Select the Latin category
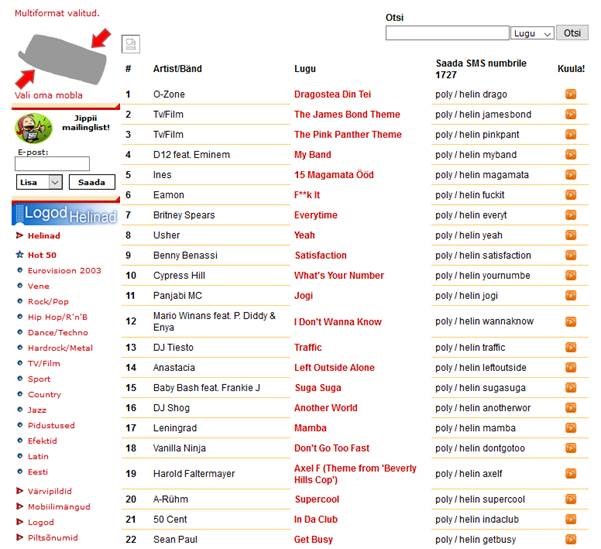601x549 pixels. (x=38, y=456)
